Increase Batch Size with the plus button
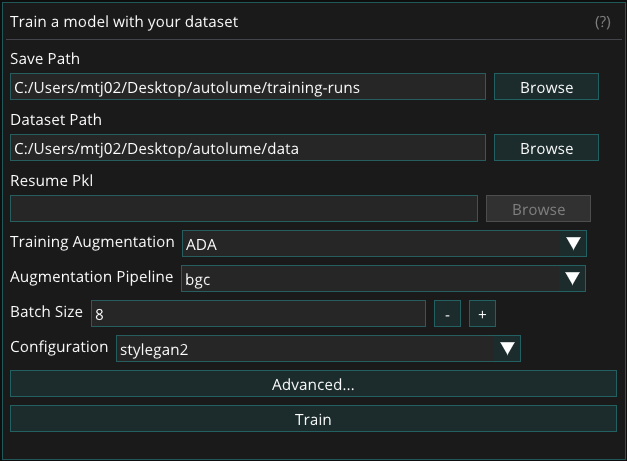Image resolution: width=627 pixels, height=461 pixels. tap(482, 314)
